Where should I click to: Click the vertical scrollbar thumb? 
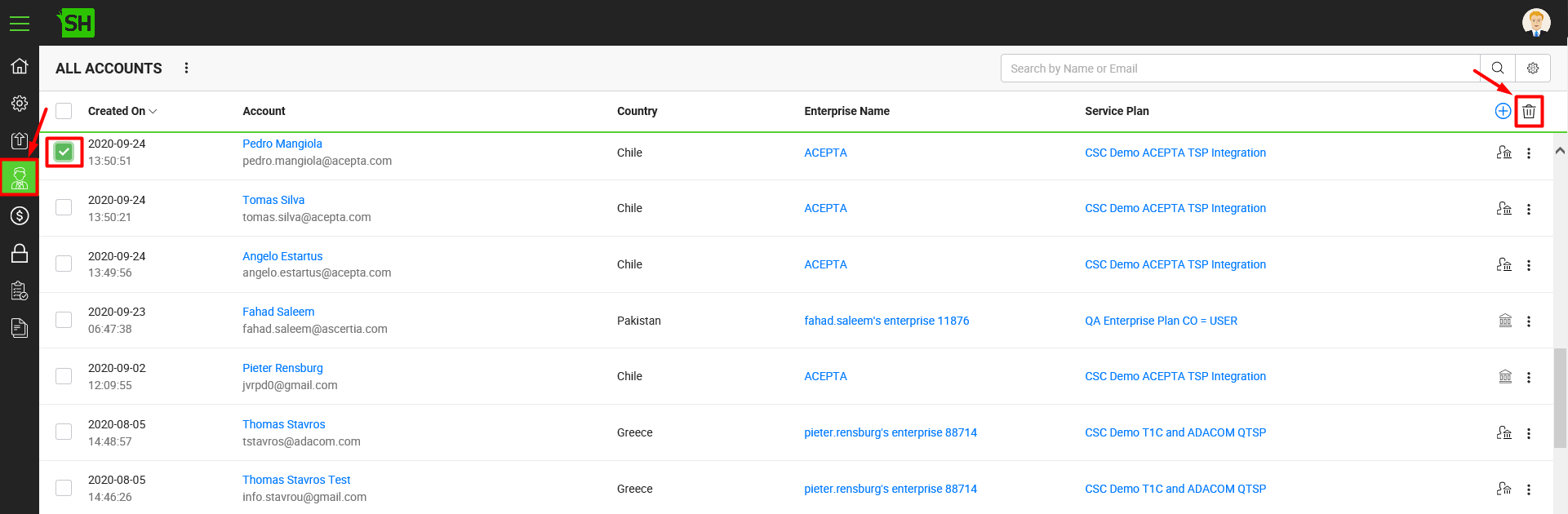click(1560, 398)
